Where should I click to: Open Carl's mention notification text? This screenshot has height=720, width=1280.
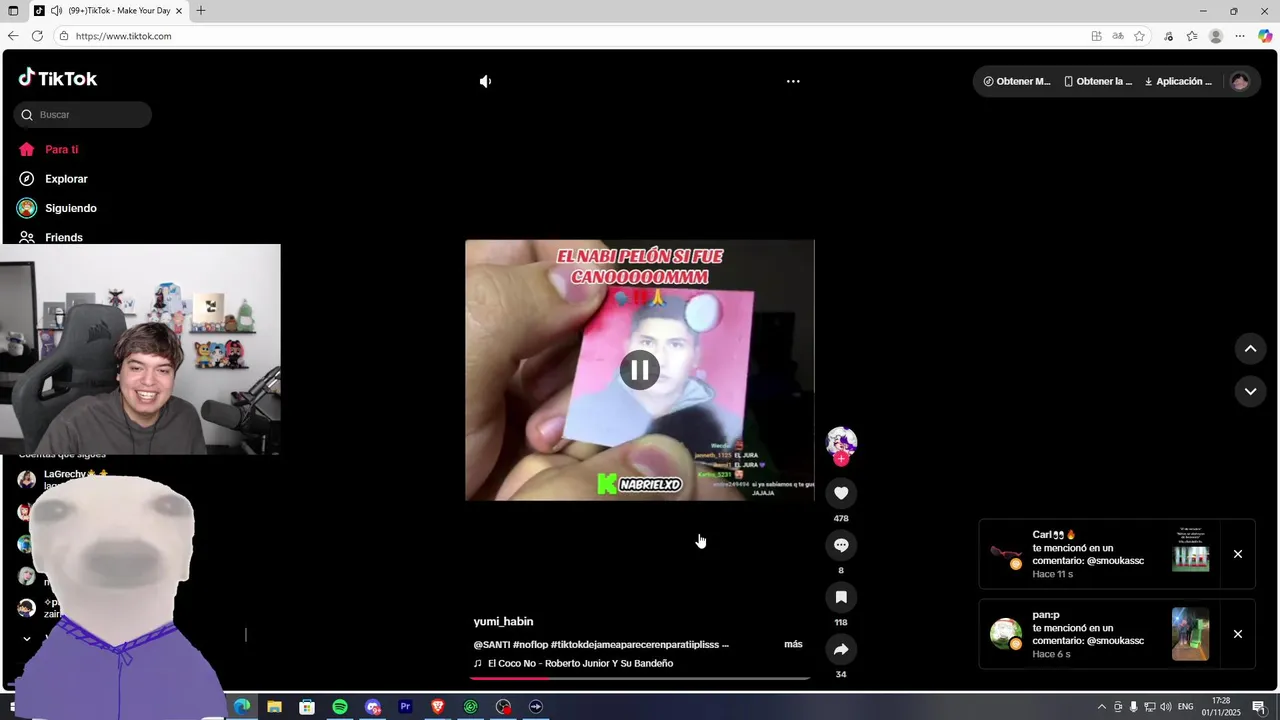point(1088,554)
